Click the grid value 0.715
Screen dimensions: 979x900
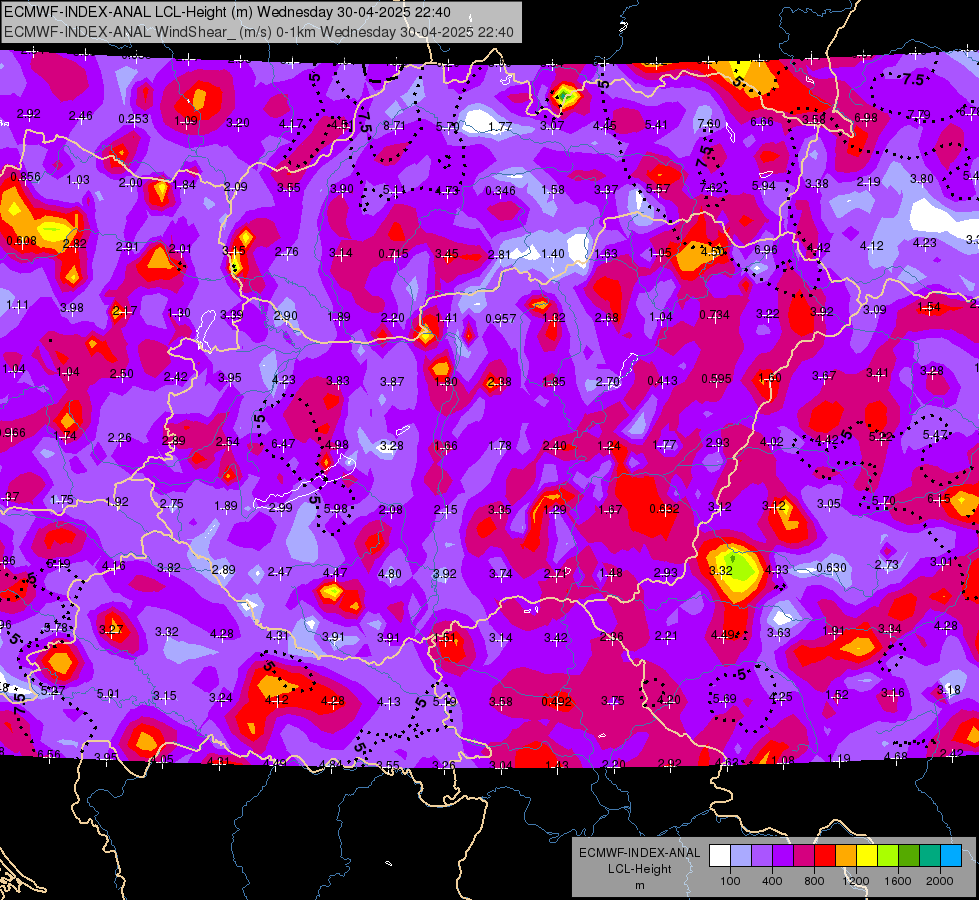tap(393, 254)
